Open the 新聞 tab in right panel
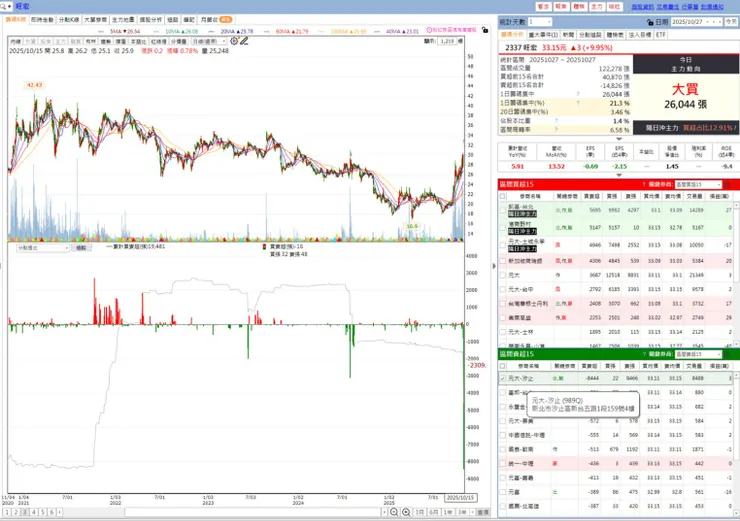 [x=568, y=35]
